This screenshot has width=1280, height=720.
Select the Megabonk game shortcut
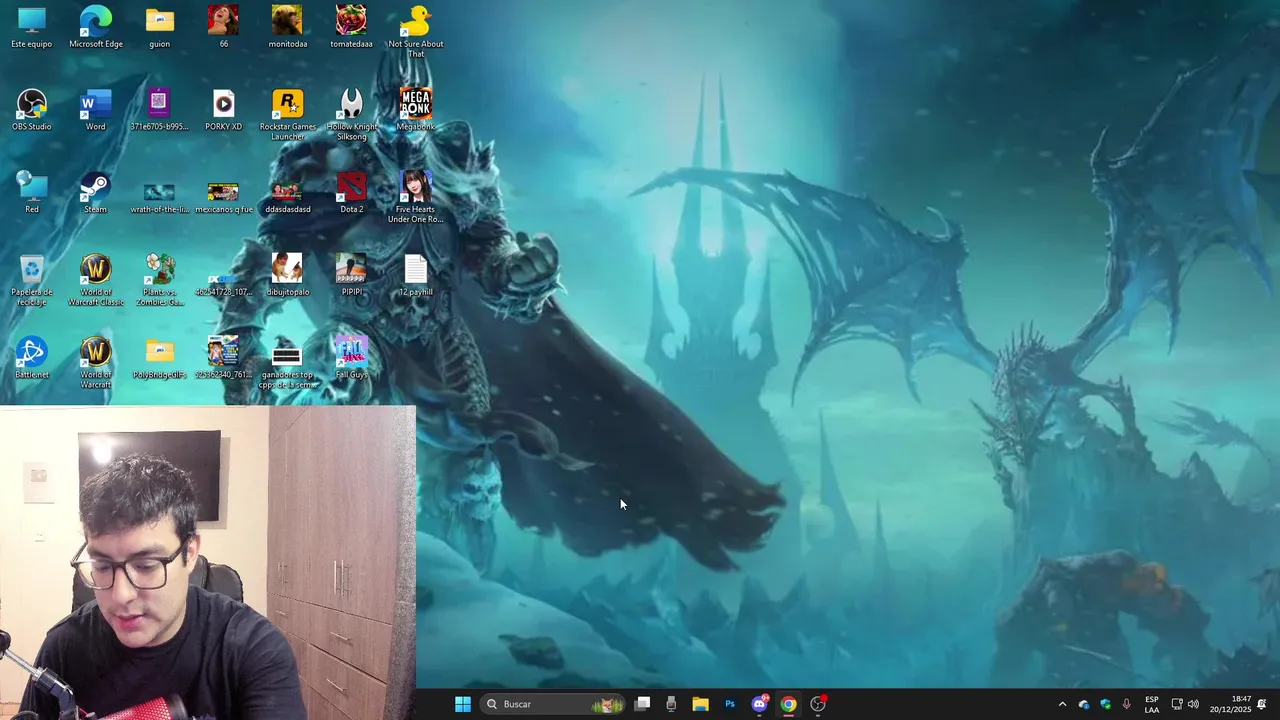pyautogui.click(x=415, y=110)
